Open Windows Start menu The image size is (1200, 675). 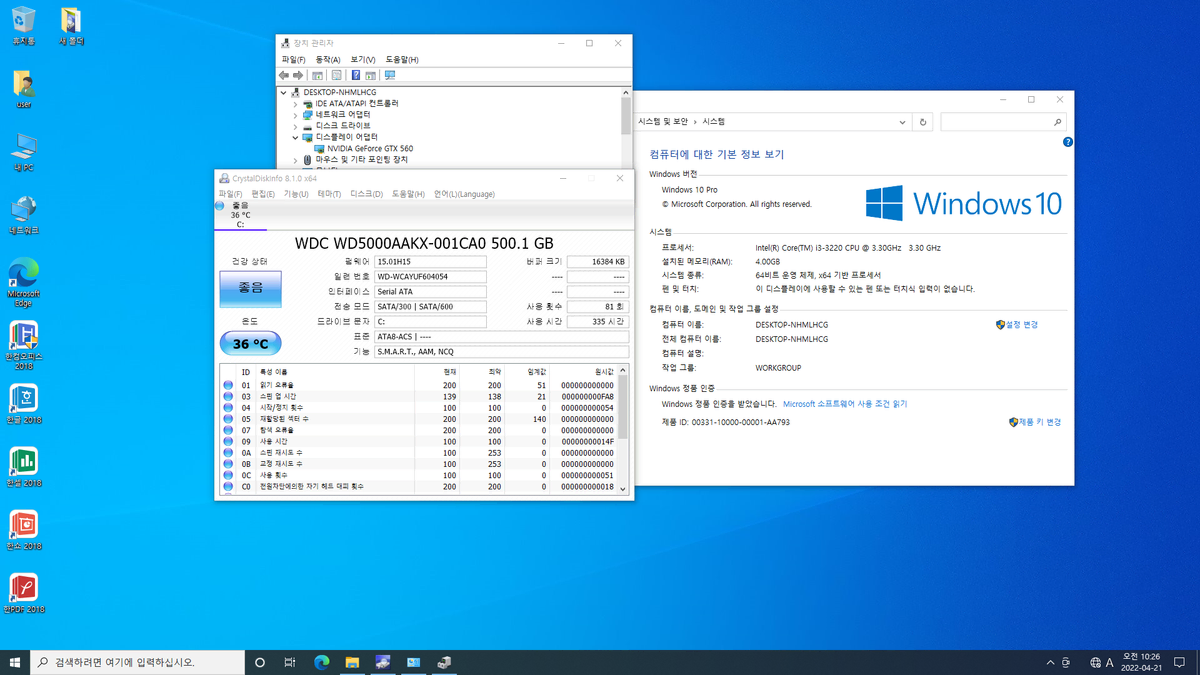(x=15, y=662)
